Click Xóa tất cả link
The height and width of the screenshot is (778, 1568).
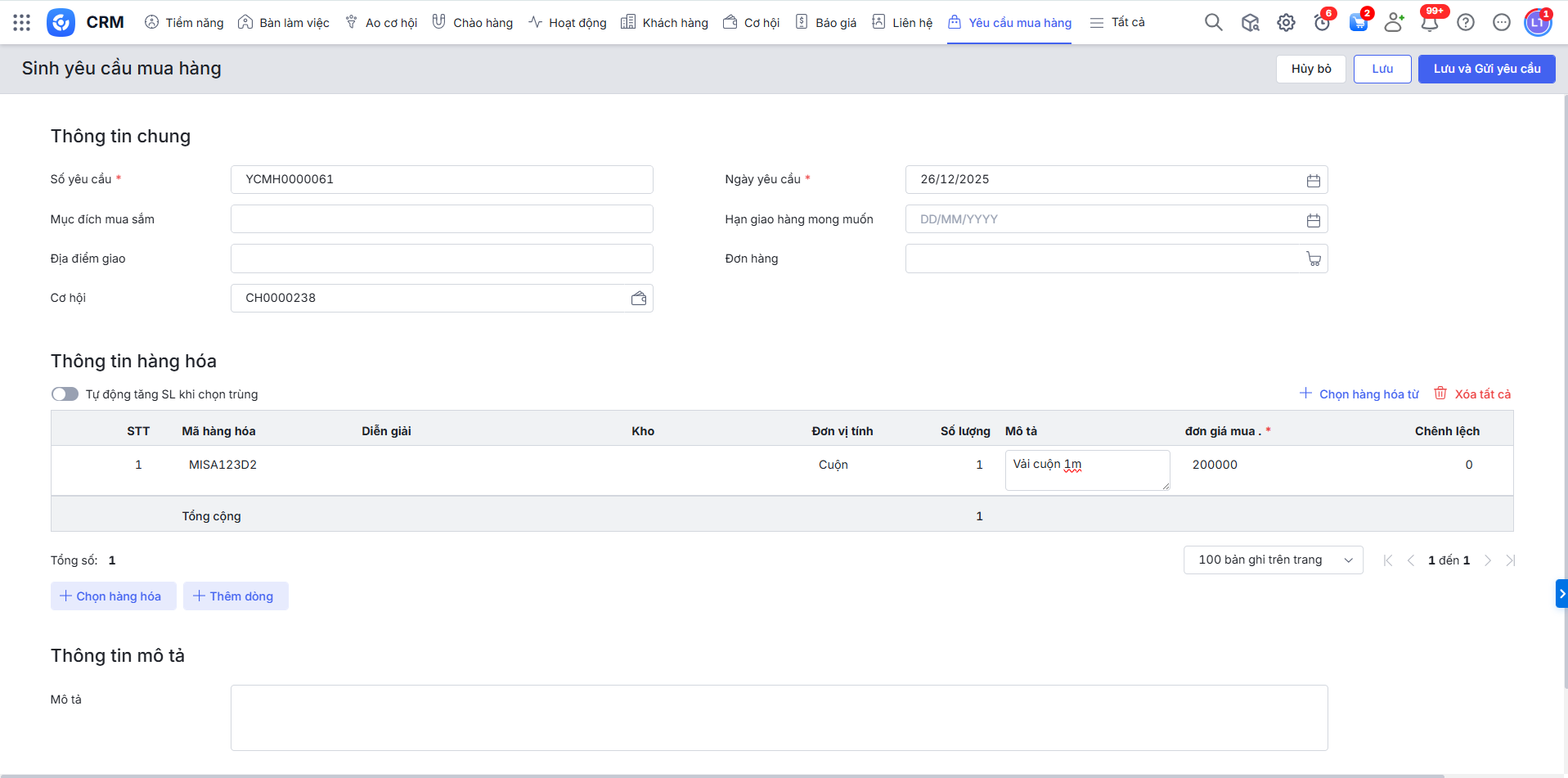coord(1472,394)
